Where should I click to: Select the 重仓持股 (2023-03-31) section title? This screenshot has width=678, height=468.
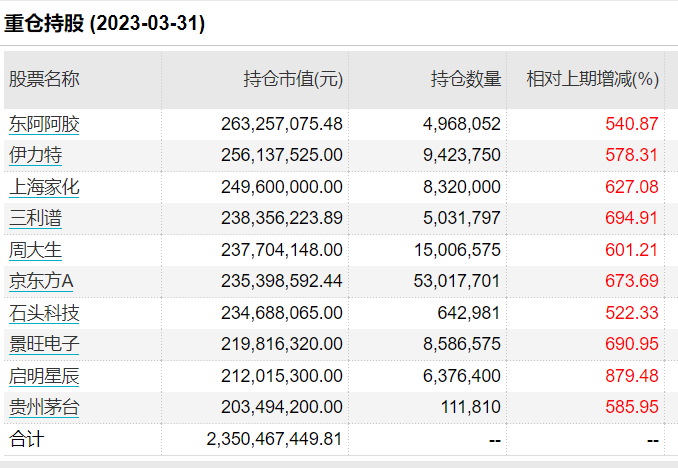104,23
